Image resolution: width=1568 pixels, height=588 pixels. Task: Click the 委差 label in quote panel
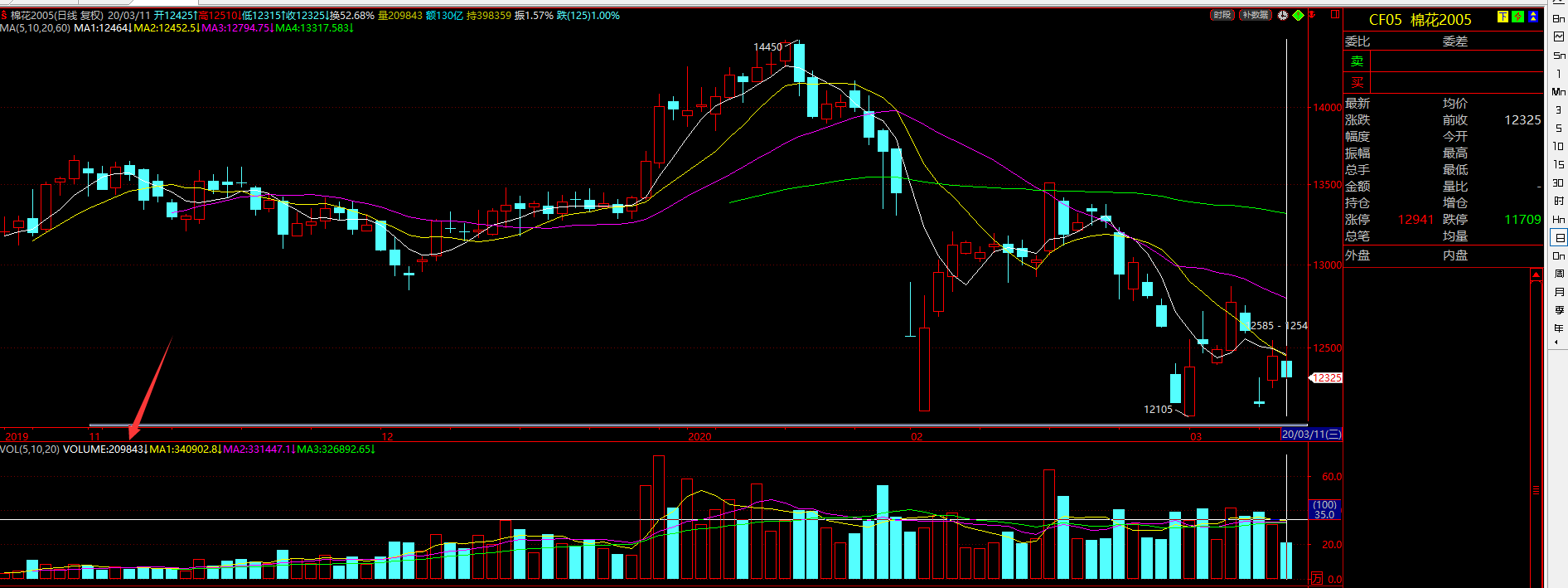(x=1455, y=41)
